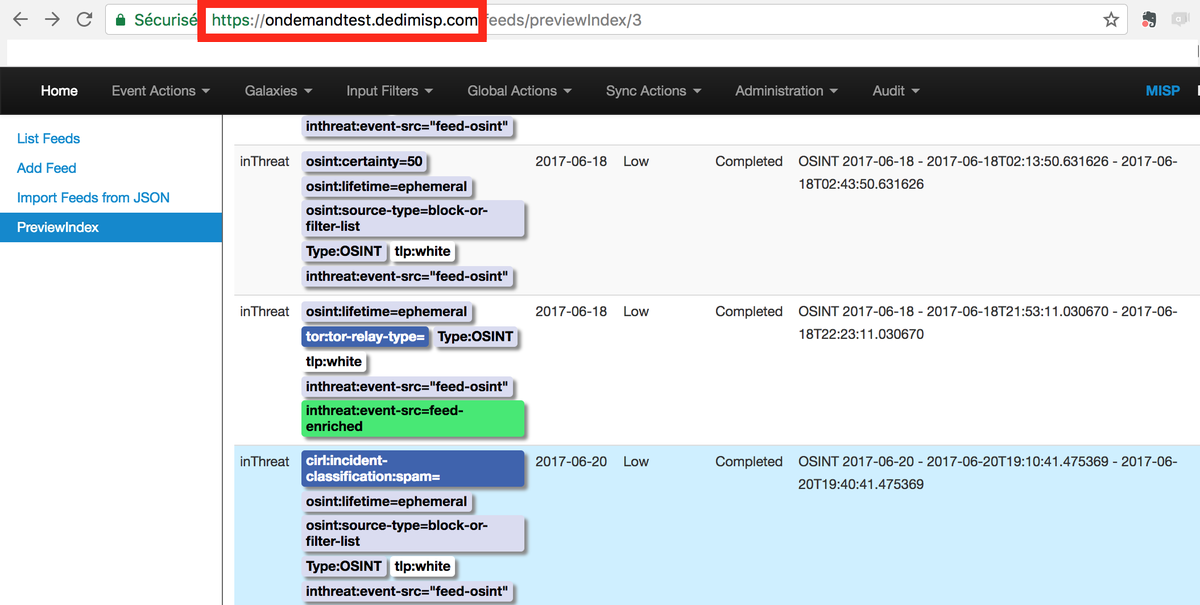
Task: Bookmark this page with the star icon
Action: tap(1110, 18)
